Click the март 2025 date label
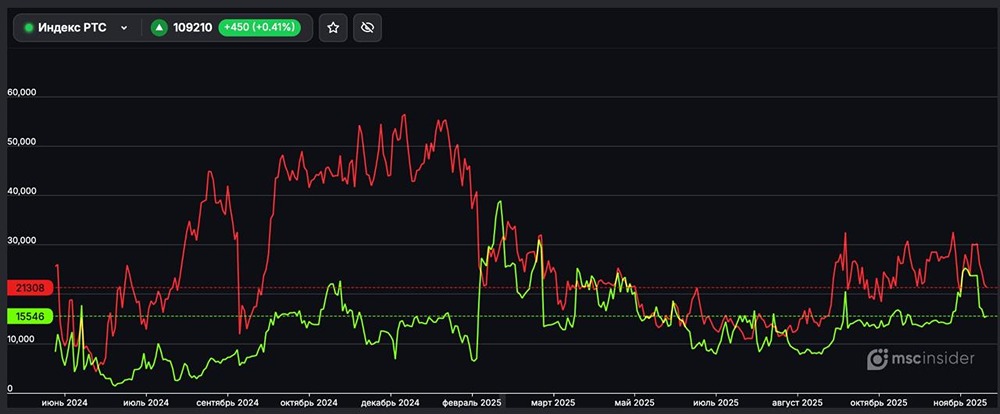This screenshot has width=1000, height=414. (553, 403)
